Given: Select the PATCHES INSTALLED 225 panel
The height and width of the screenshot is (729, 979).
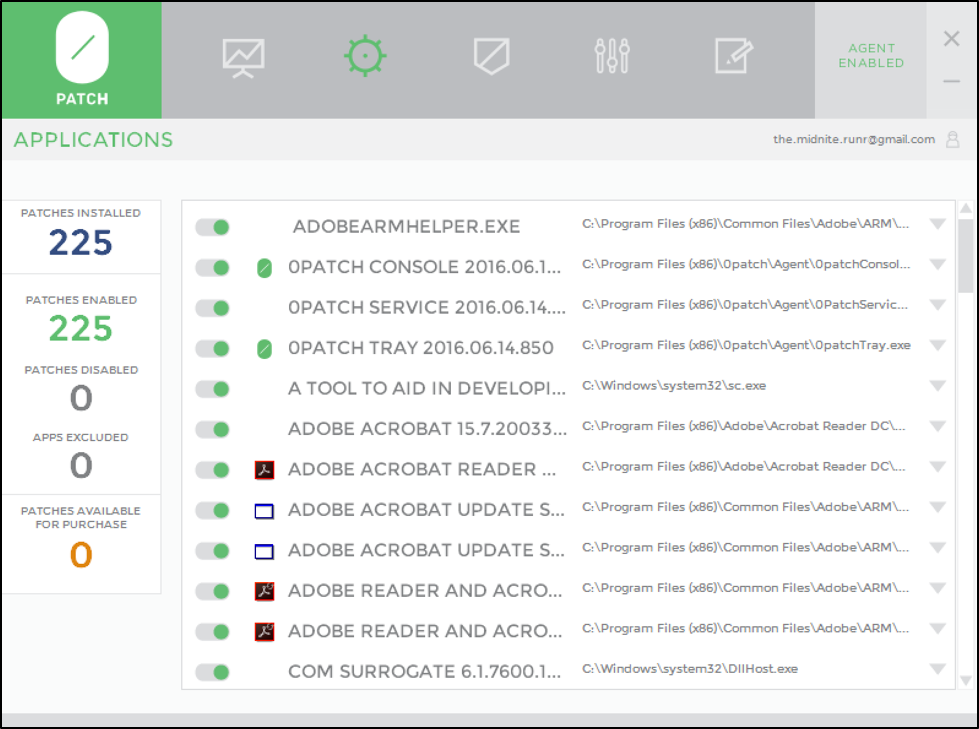Looking at the screenshot, I should click(x=81, y=236).
